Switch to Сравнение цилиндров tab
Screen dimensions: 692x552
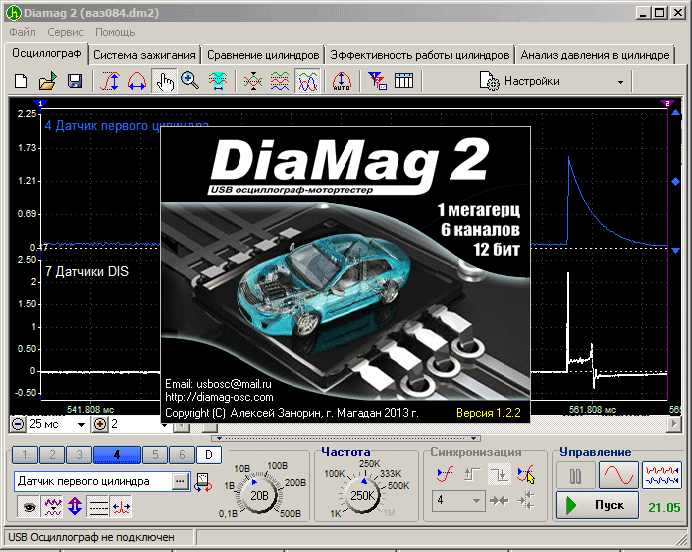click(263, 55)
